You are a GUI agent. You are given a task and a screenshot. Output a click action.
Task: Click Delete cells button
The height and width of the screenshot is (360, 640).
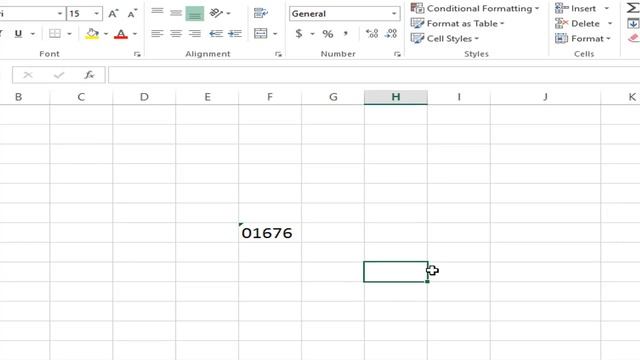click(x=578, y=24)
